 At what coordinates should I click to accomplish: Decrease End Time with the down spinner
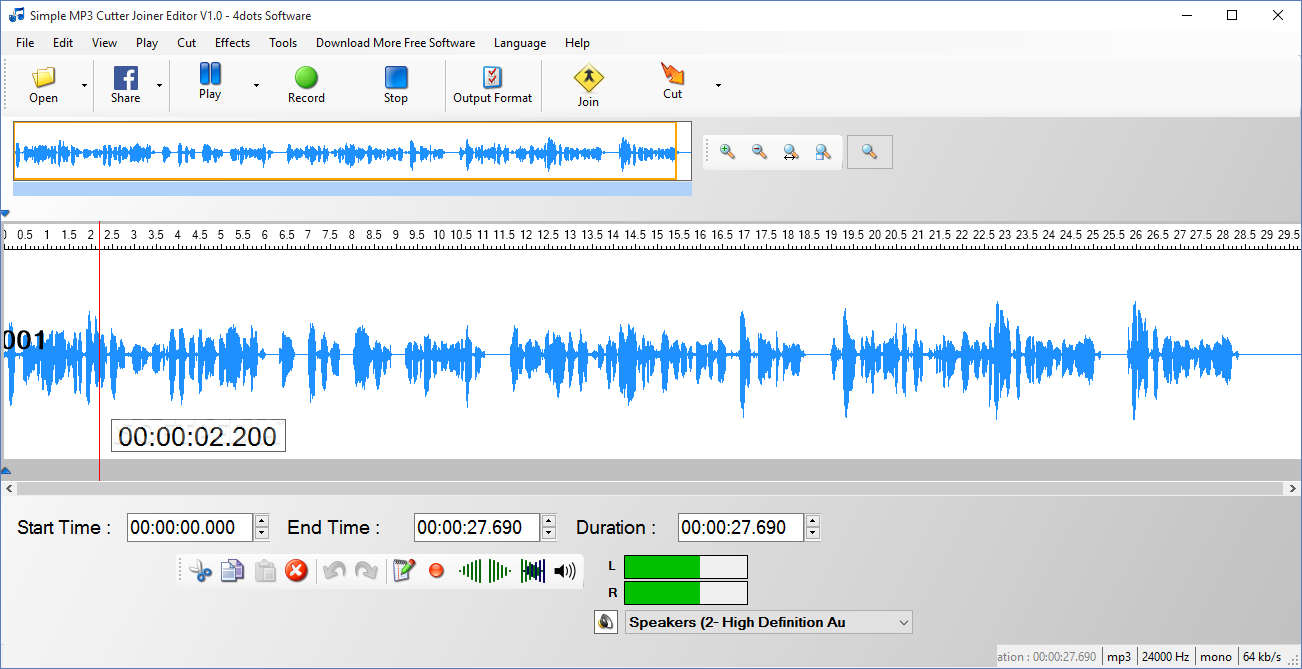549,534
